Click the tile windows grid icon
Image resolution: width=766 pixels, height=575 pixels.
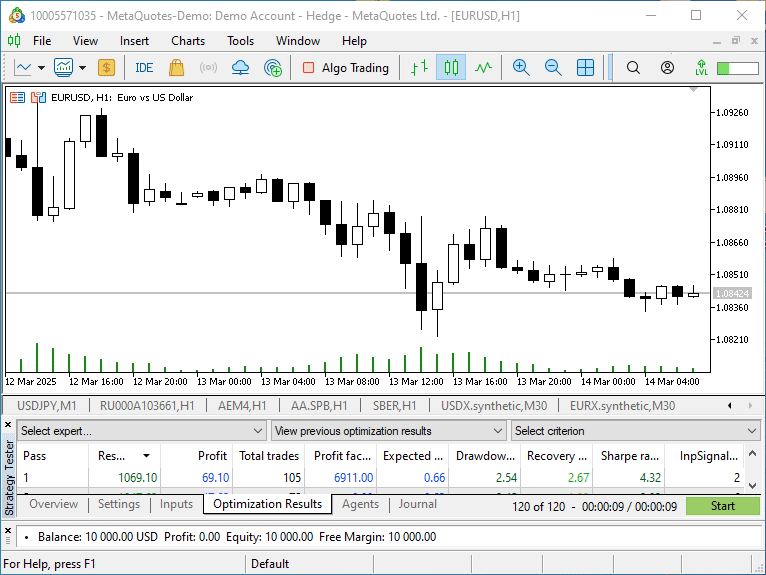coord(585,67)
